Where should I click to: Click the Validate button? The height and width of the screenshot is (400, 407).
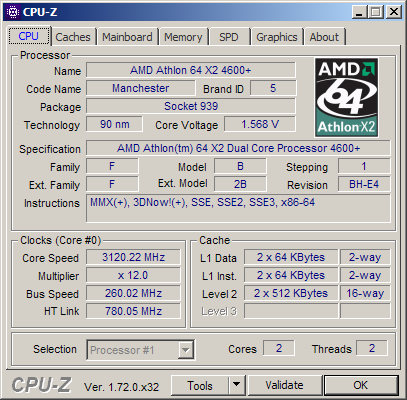[x=285, y=385]
